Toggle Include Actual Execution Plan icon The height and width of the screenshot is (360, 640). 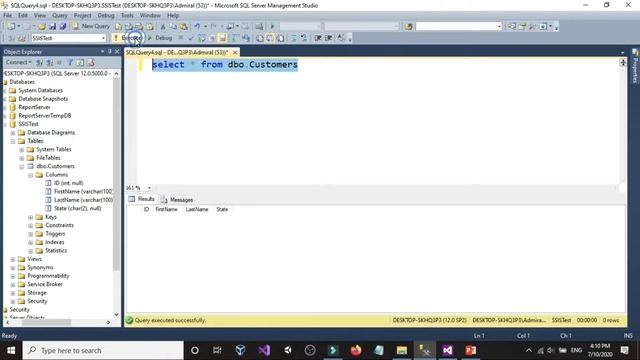click(x=235, y=38)
